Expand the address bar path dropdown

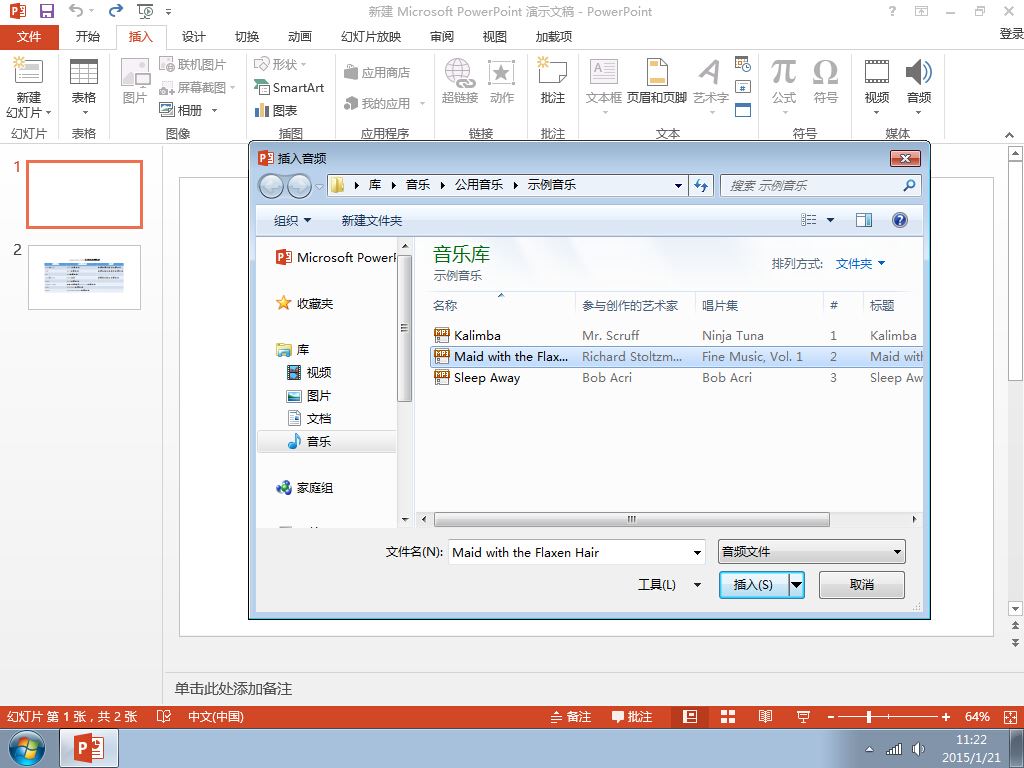coord(678,185)
